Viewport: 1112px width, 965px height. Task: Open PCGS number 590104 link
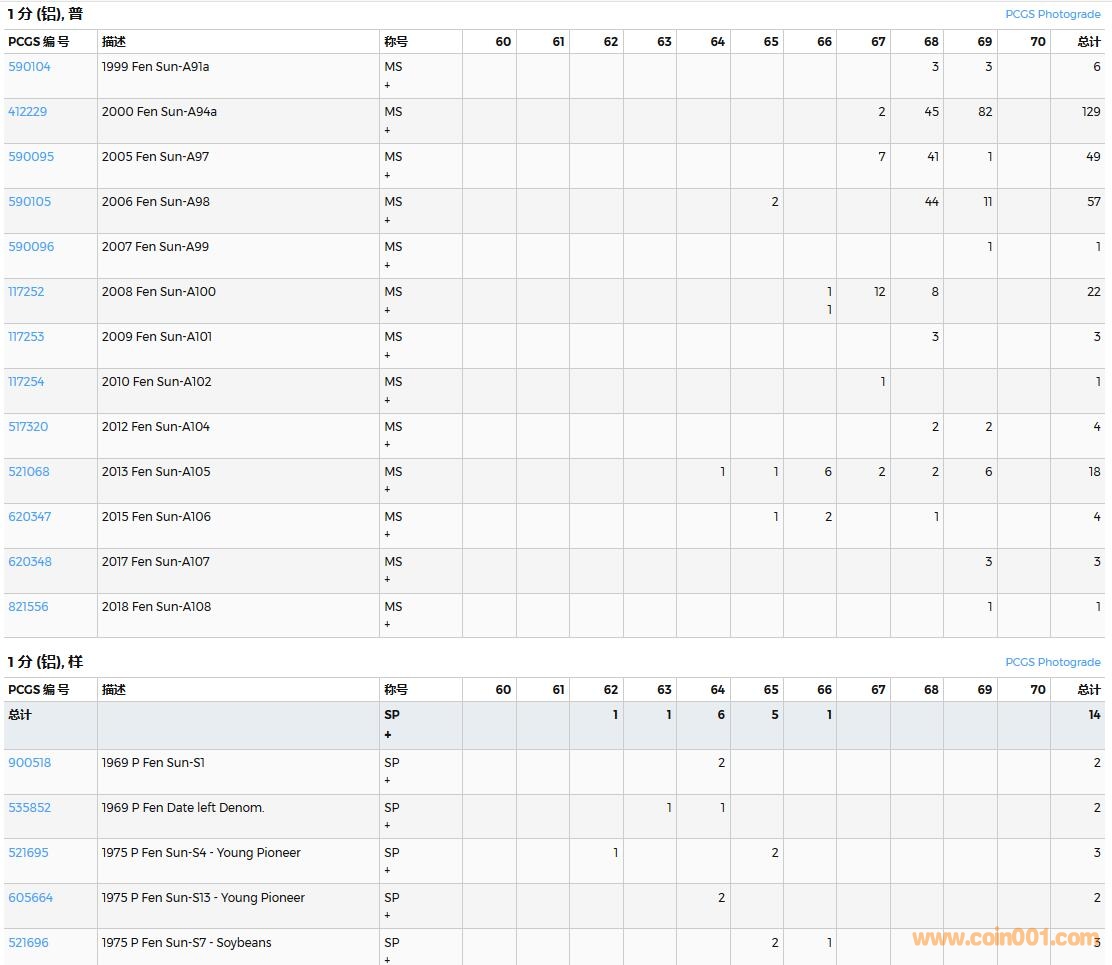29,67
